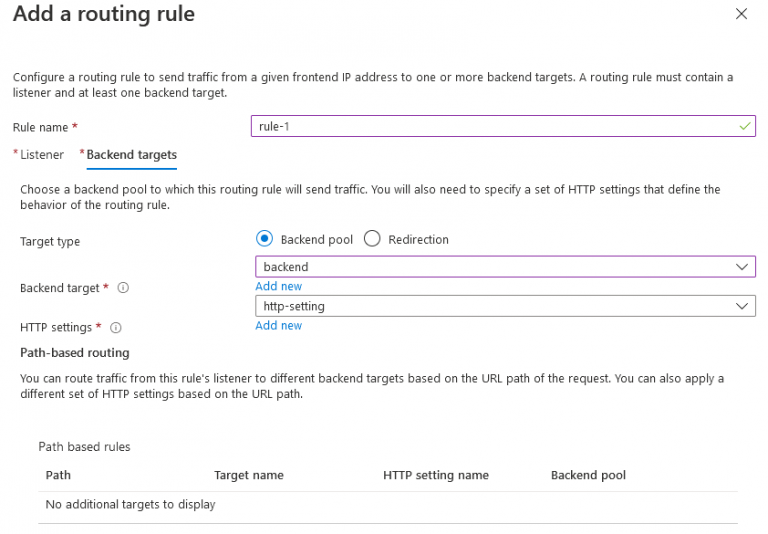768x534 pixels.
Task: Close the Add a routing rule panel
Action: click(741, 14)
